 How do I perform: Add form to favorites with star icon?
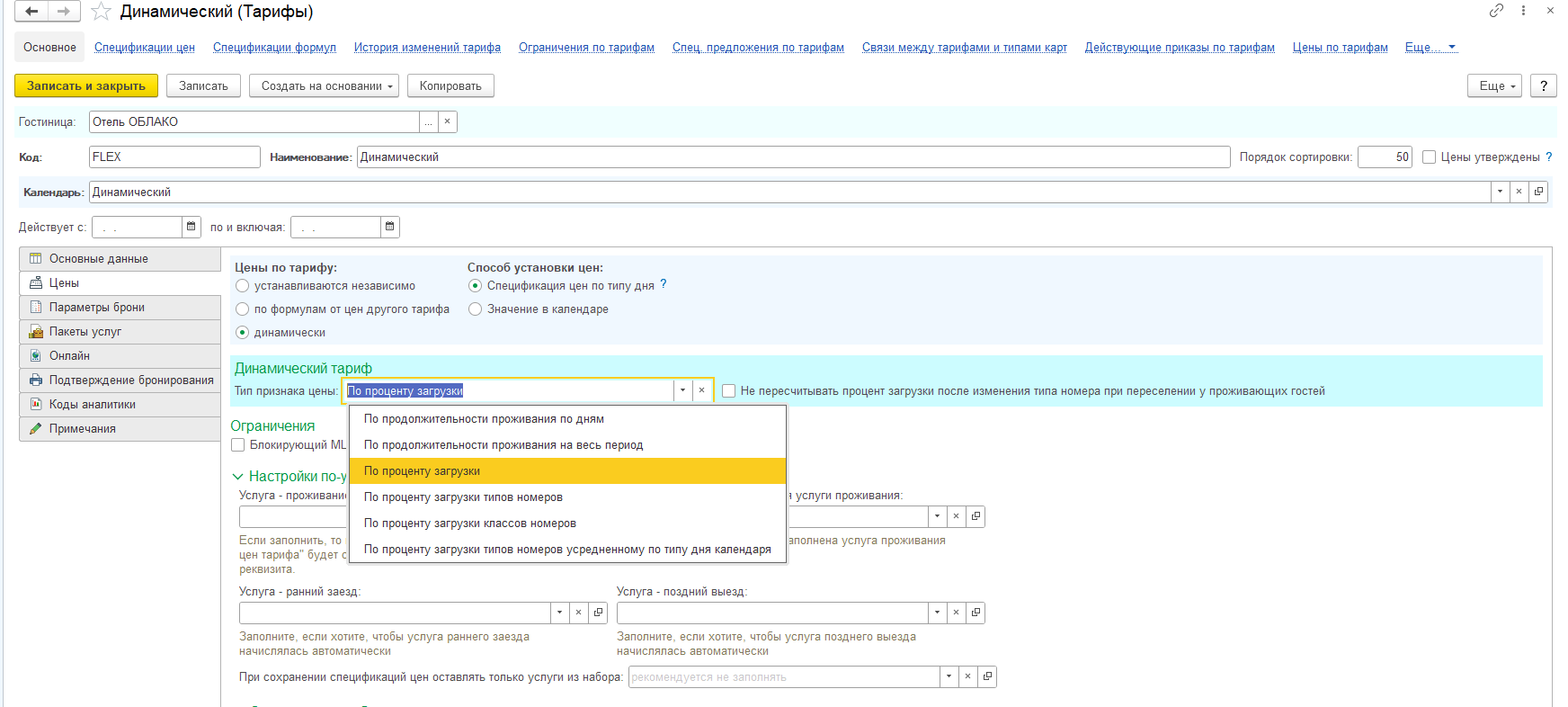click(101, 12)
